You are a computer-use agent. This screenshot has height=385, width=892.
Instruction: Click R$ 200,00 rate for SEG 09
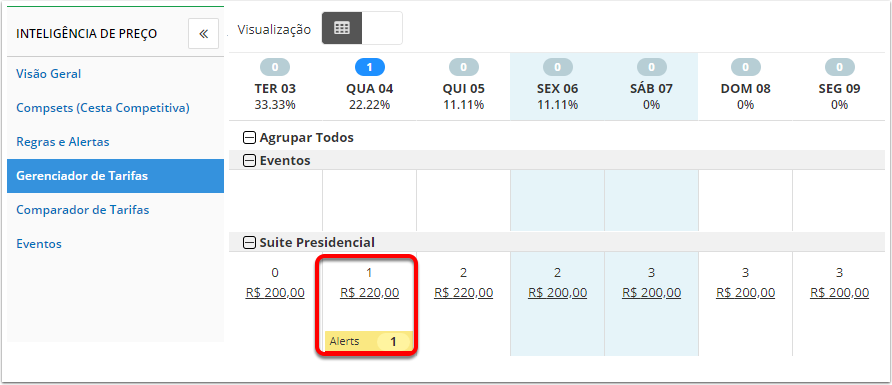click(x=840, y=293)
